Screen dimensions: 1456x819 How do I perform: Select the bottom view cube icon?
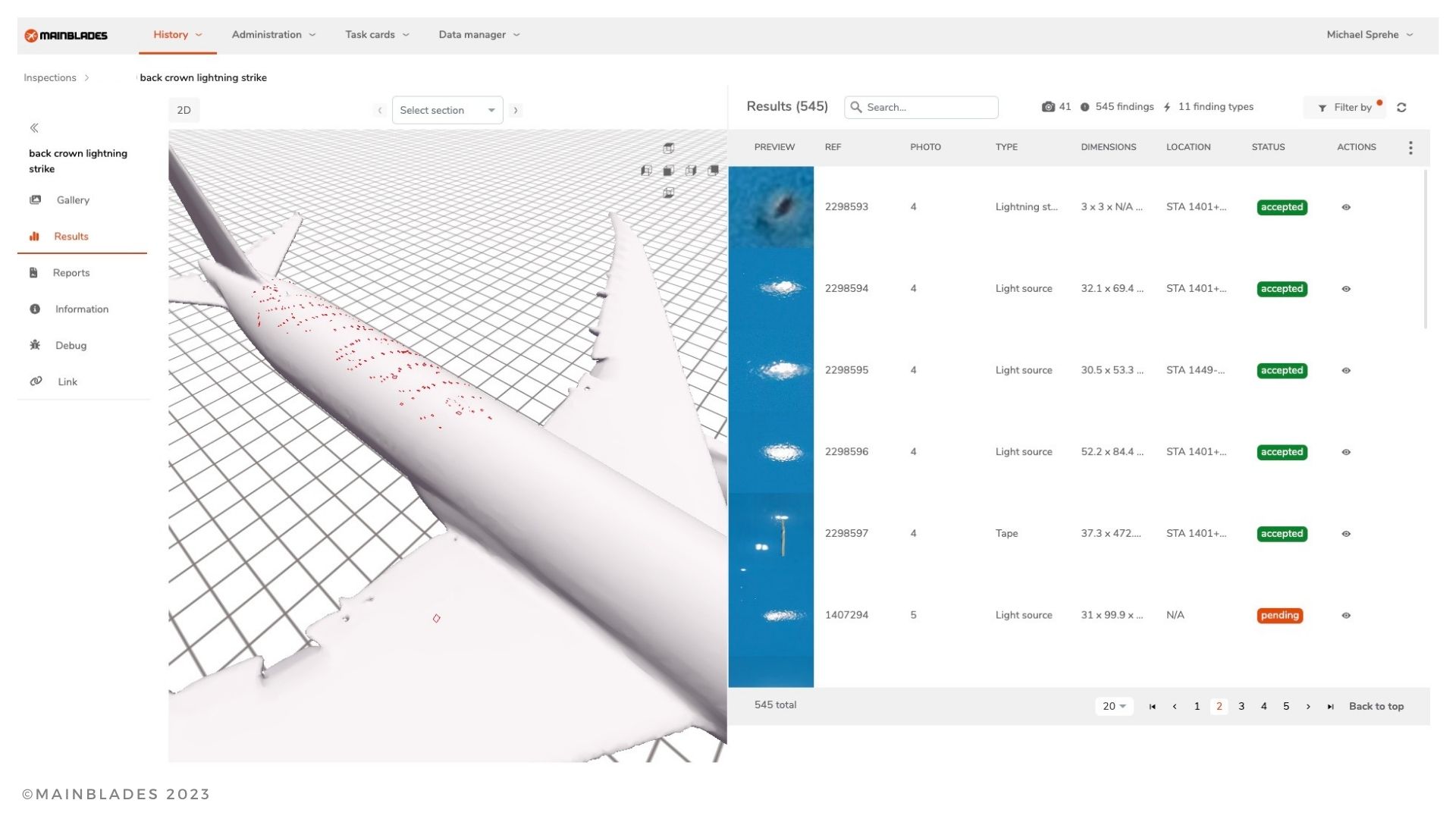pyautogui.click(x=668, y=193)
